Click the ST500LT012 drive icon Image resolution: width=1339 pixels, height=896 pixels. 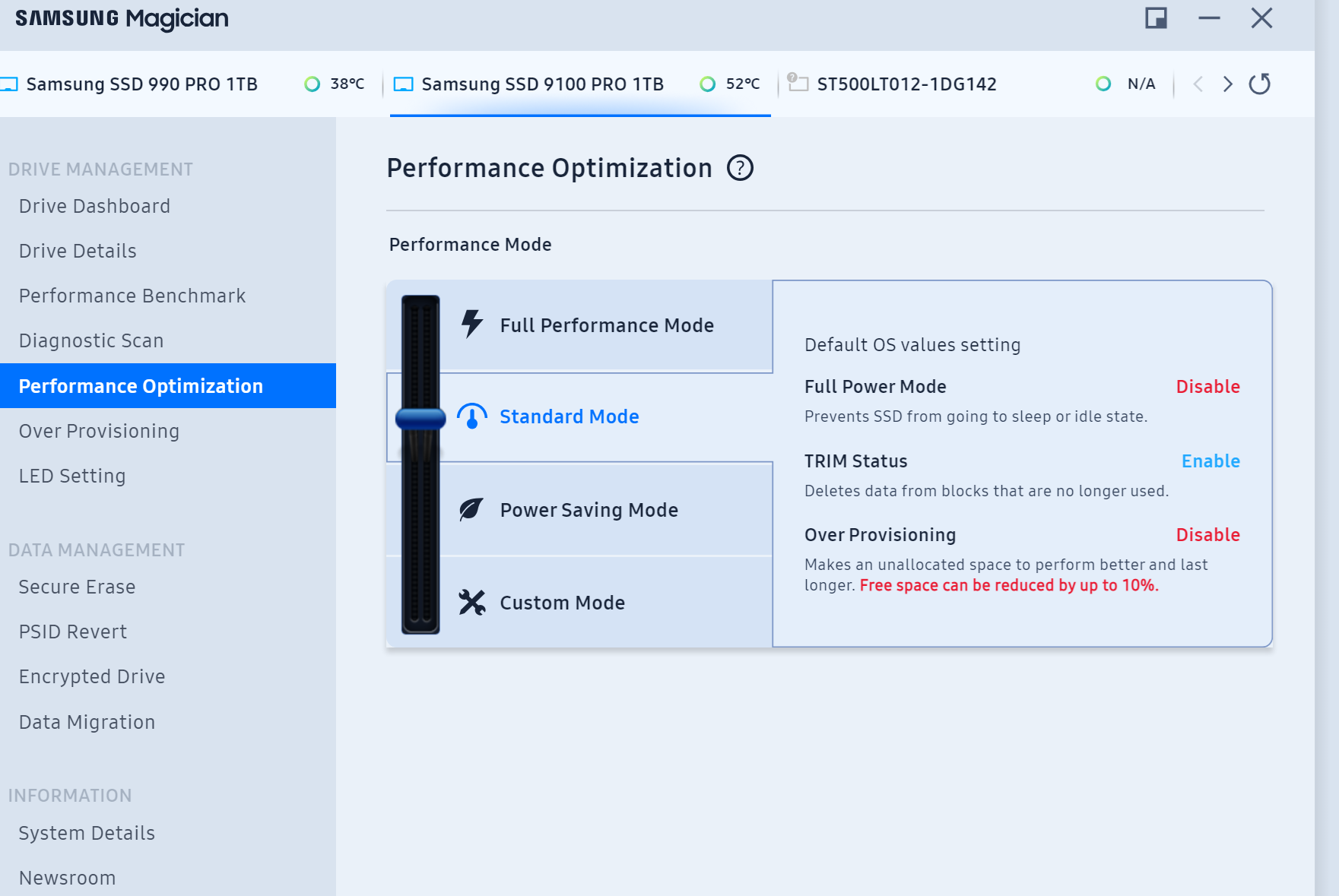tap(798, 82)
